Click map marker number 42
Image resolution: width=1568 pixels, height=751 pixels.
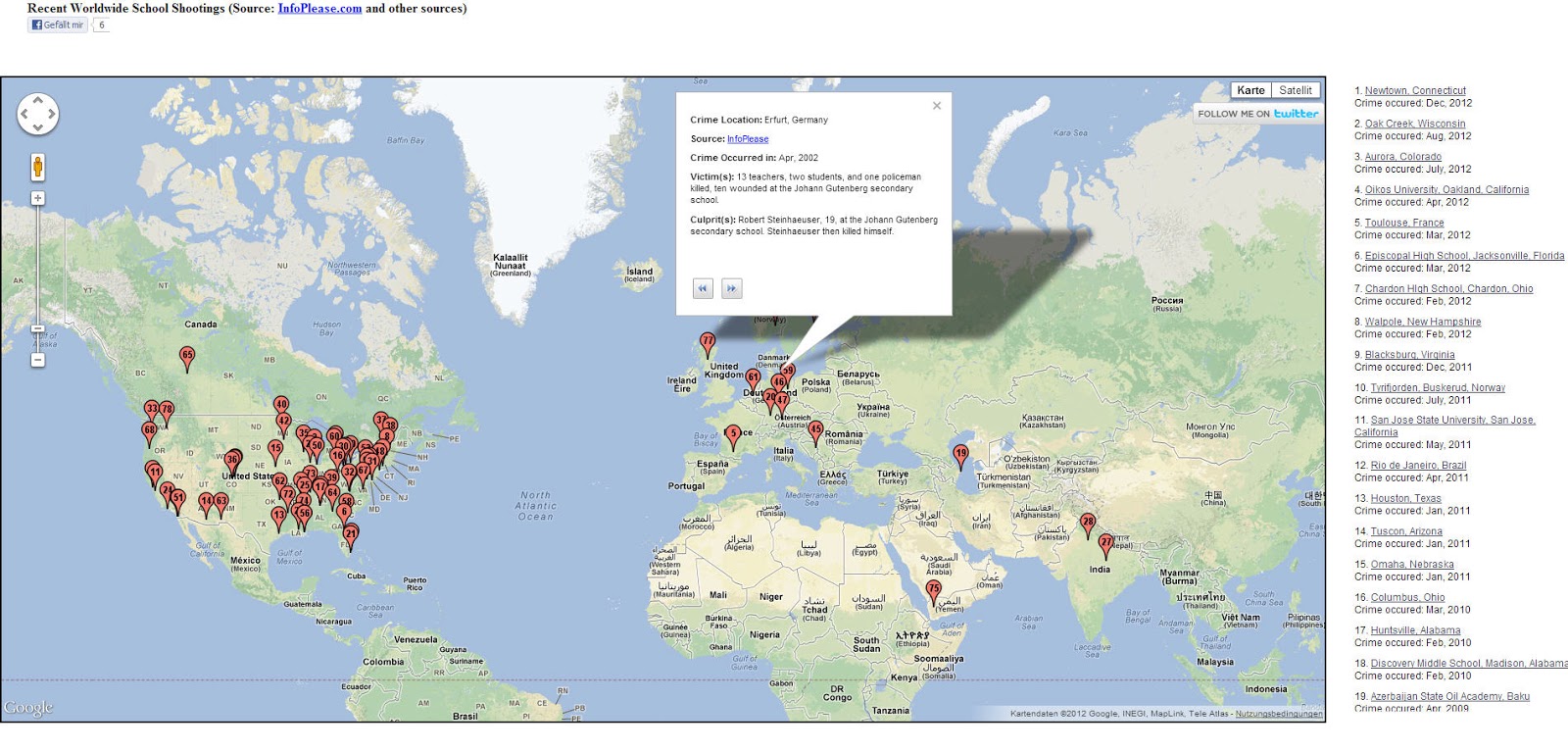(x=283, y=424)
